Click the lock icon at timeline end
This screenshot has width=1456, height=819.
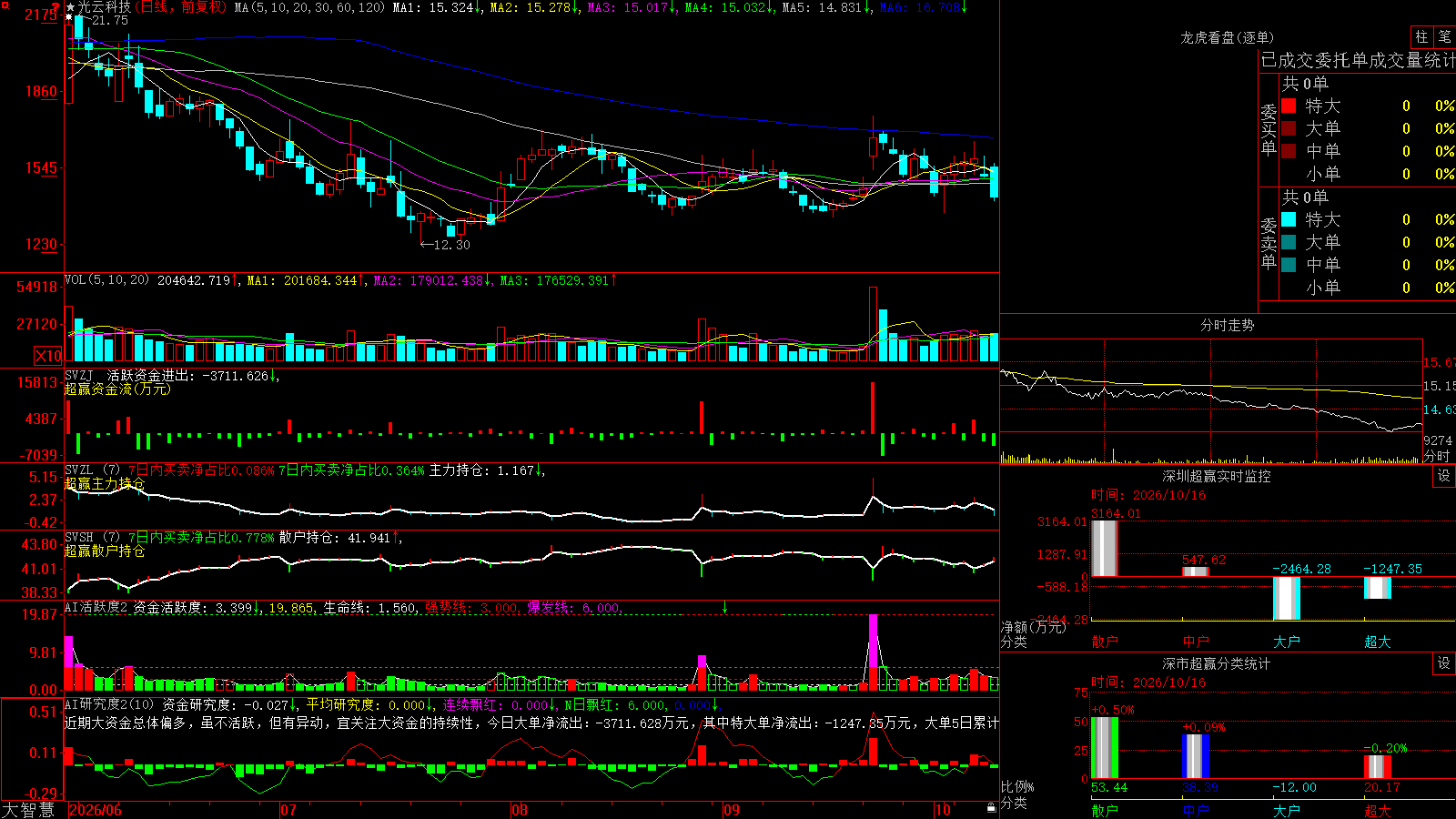tap(992, 808)
